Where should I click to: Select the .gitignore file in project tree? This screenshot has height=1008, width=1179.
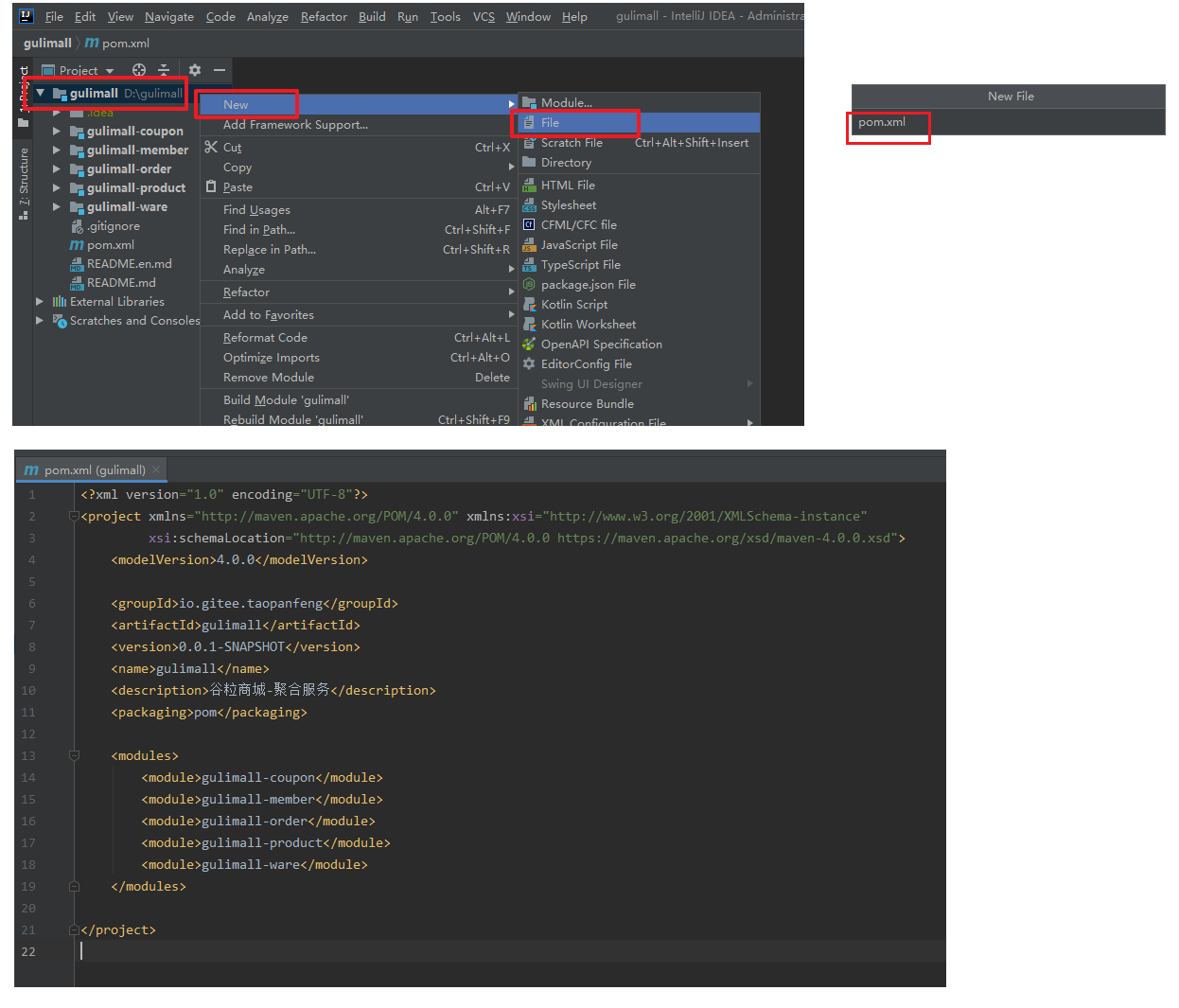coord(114,226)
